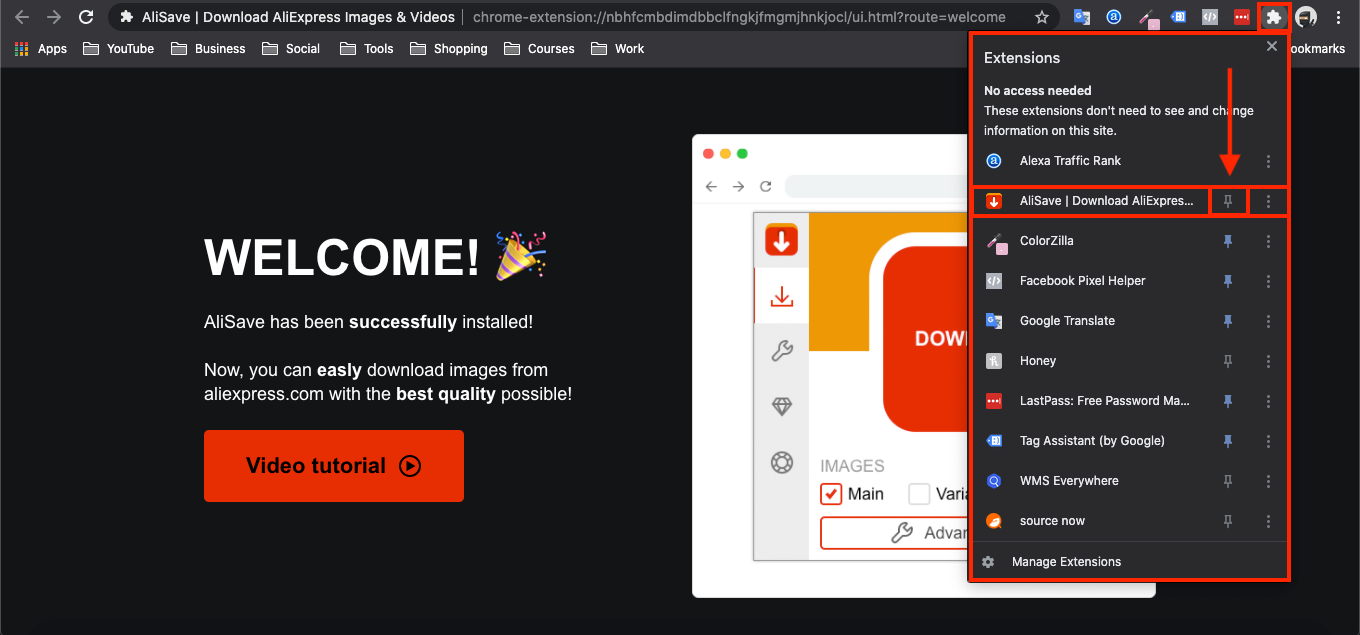Click the Google Translate extension toolbar icon

(x=1081, y=17)
